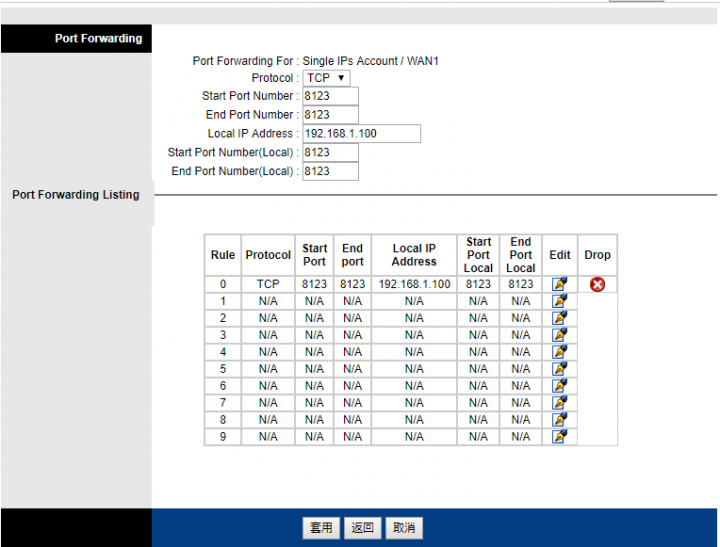The height and width of the screenshot is (547, 720).
Task: Edit port forwarding rule 6
Action: [x=559, y=386]
